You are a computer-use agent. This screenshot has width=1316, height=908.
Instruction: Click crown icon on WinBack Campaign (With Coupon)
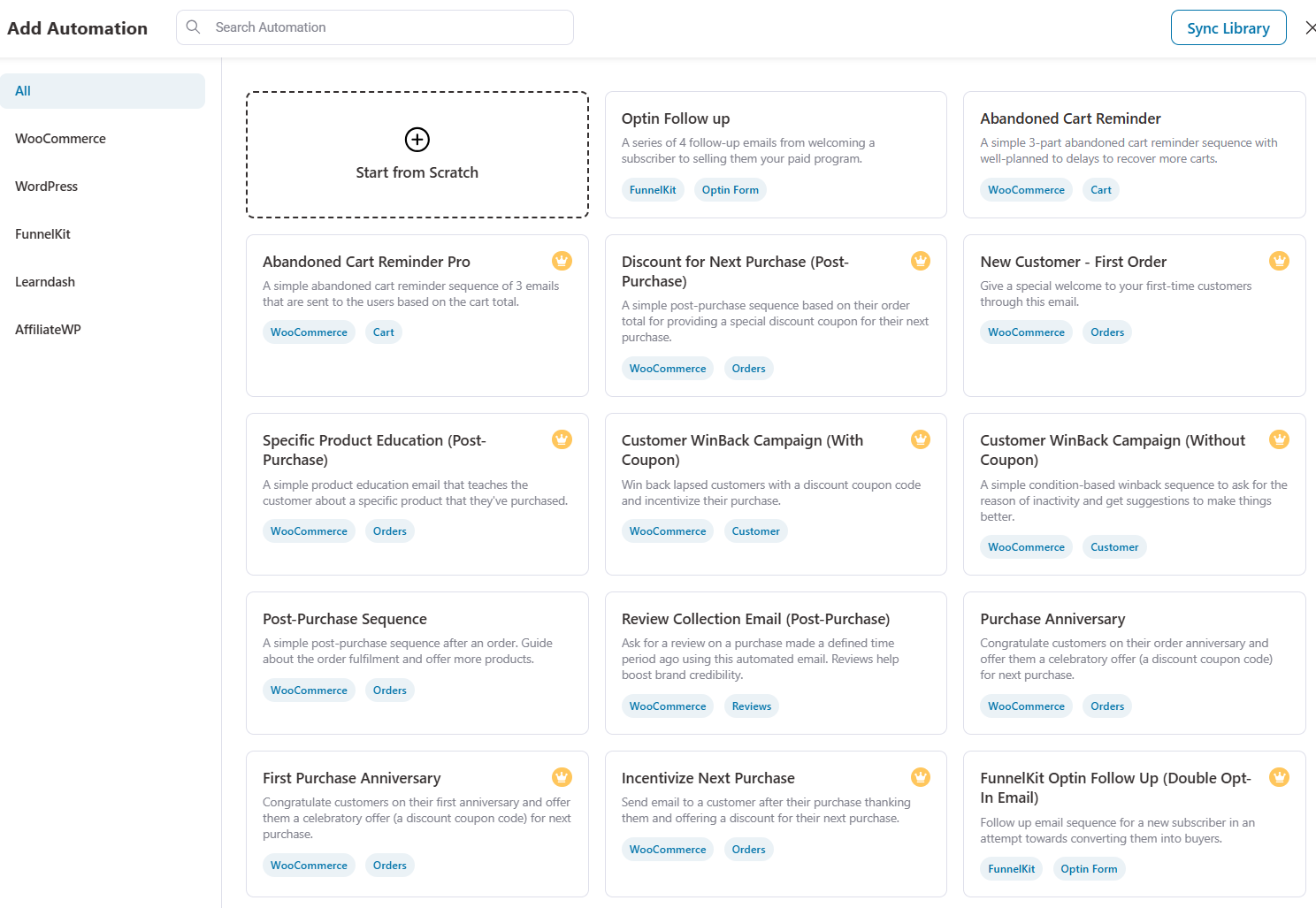[921, 439]
